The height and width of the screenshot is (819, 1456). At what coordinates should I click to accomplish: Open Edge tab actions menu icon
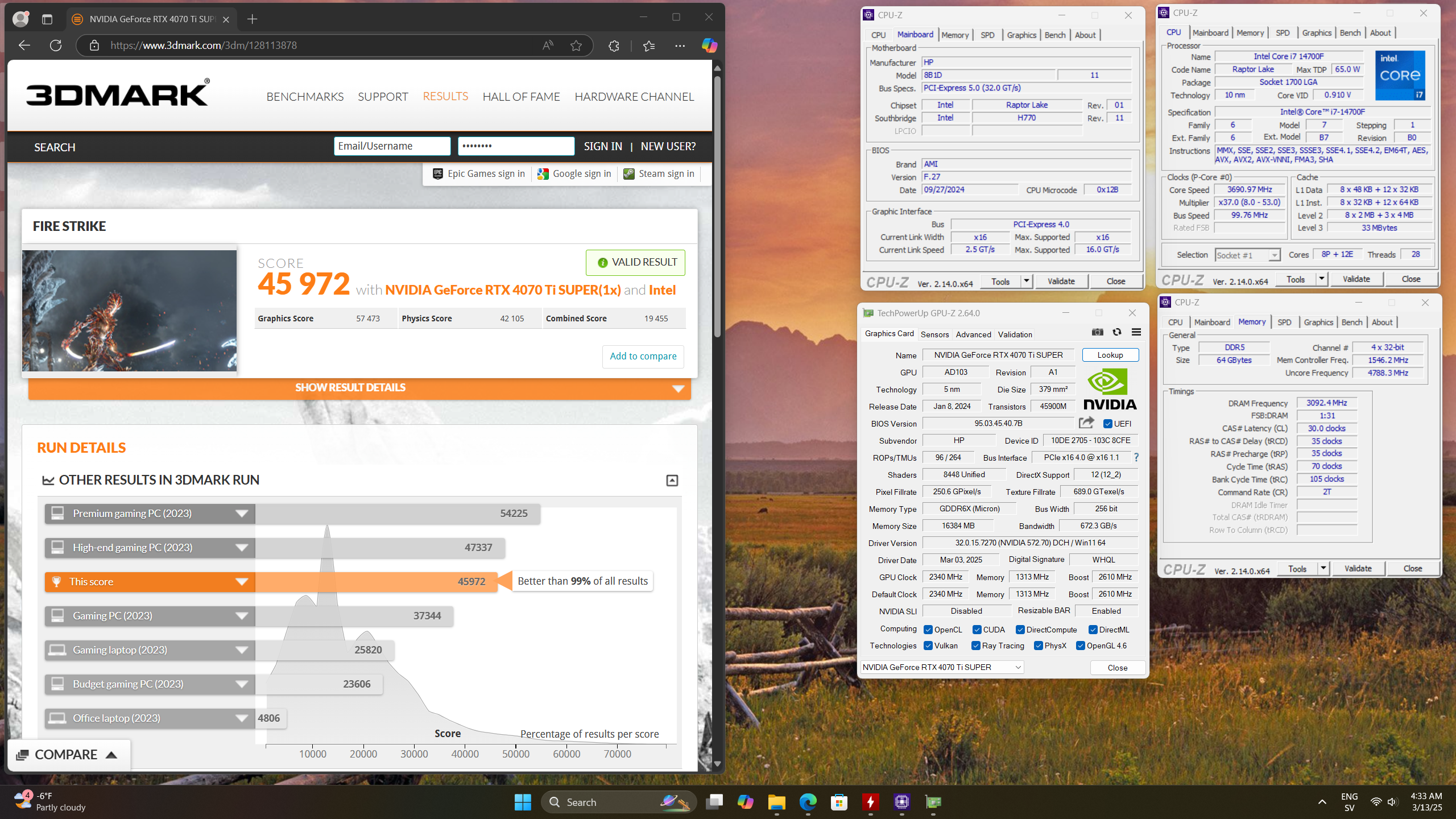(47, 19)
